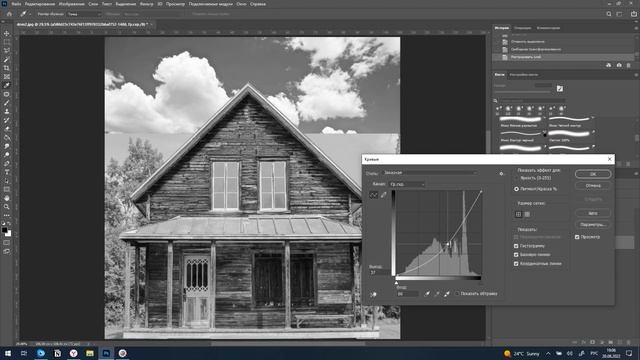Select the Type tool
The image size is (640, 360).
click(x=7, y=172)
